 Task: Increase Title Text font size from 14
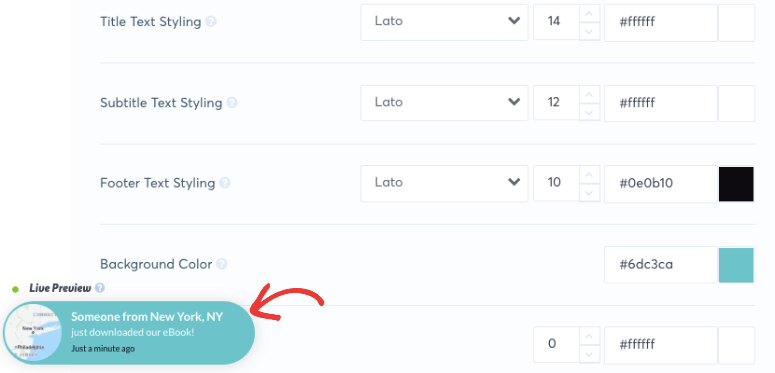[x=589, y=13]
